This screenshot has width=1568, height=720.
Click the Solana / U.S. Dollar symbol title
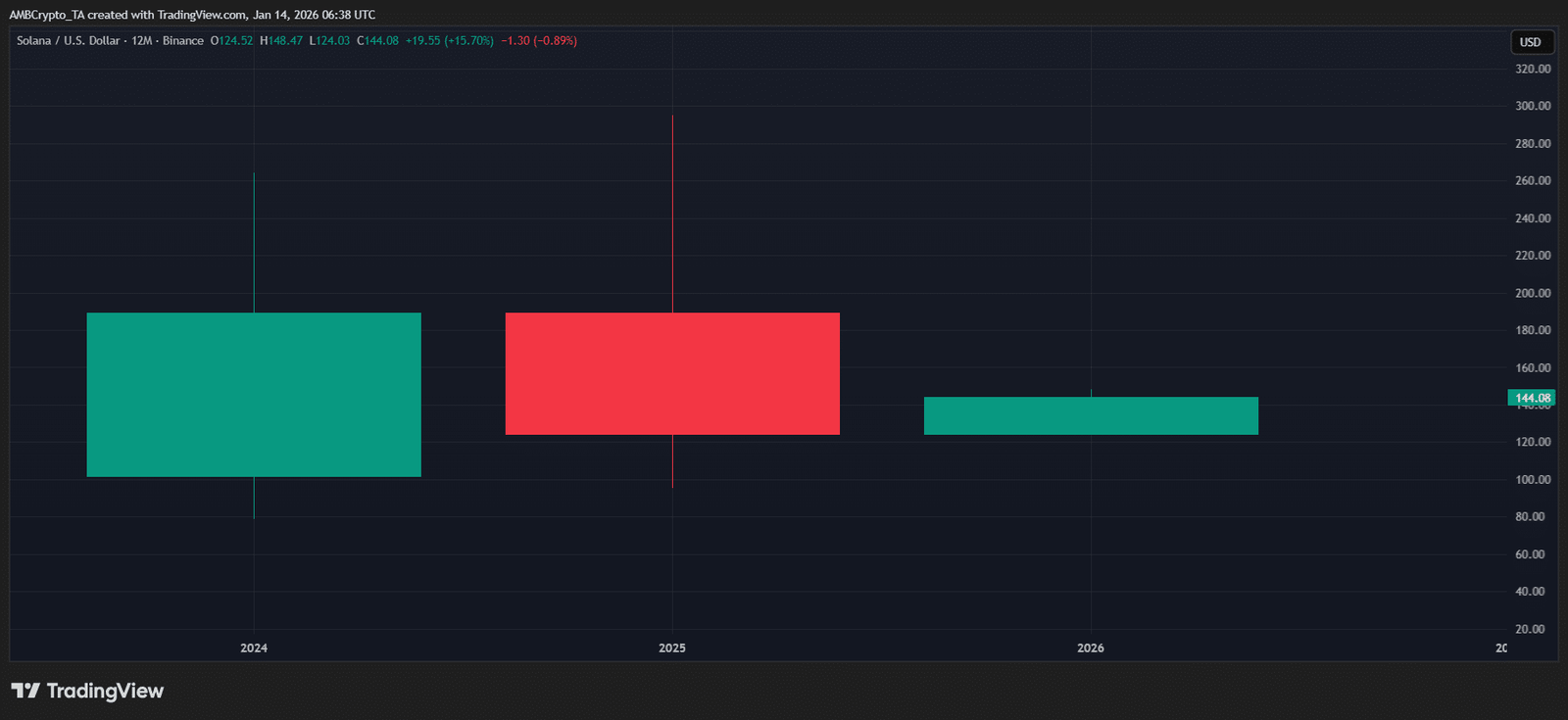click(x=68, y=41)
